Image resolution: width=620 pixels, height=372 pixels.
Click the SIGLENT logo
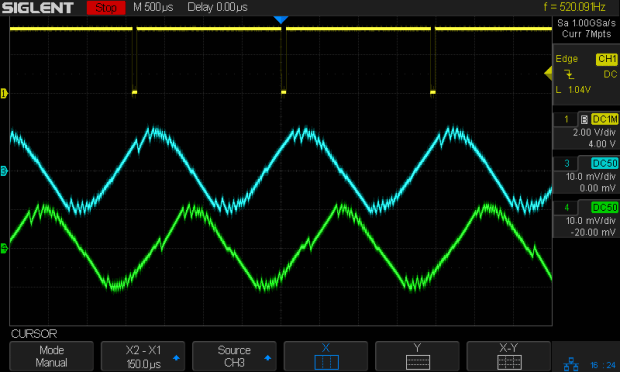(x=38, y=8)
